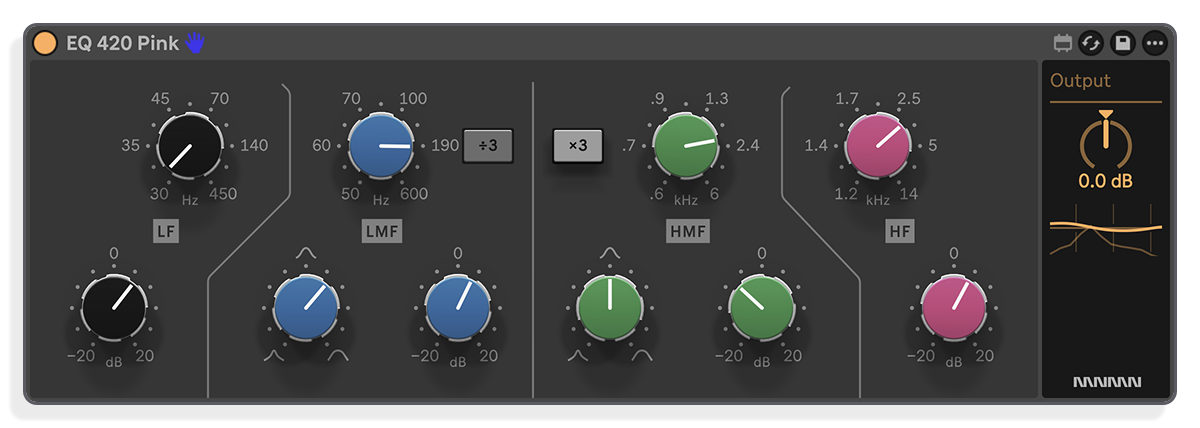1200x428 pixels.
Task: Toggle the LMF band on/off button
Action: pyautogui.click(x=382, y=232)
